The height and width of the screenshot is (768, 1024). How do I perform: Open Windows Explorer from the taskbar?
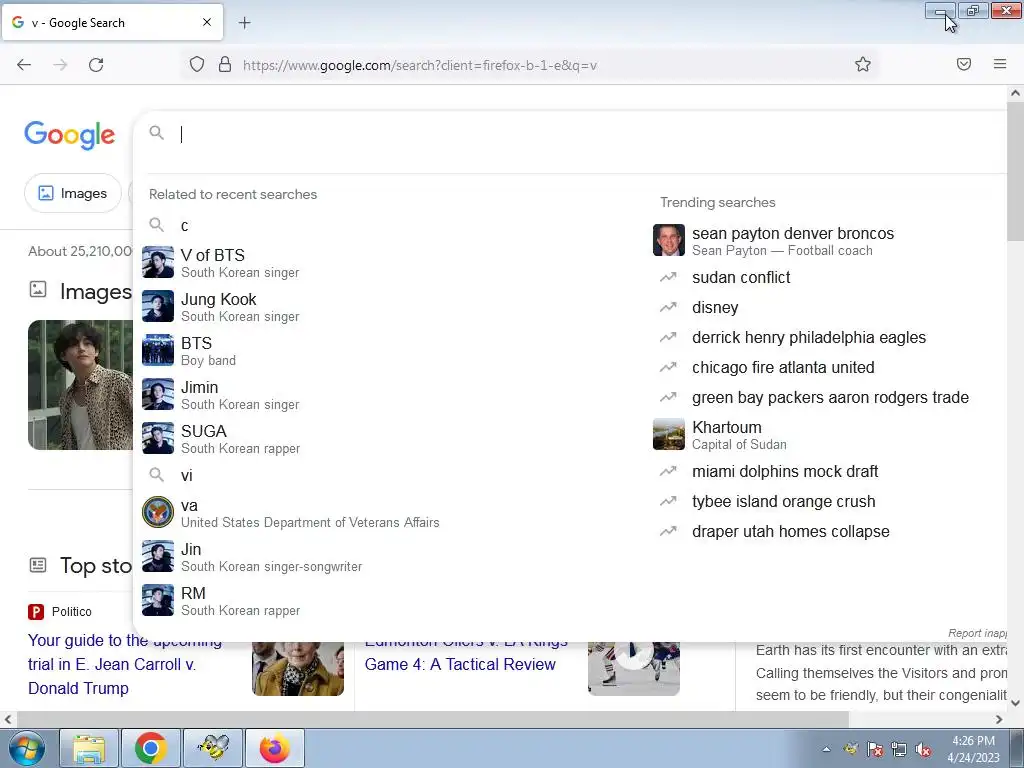pos(89,748)
